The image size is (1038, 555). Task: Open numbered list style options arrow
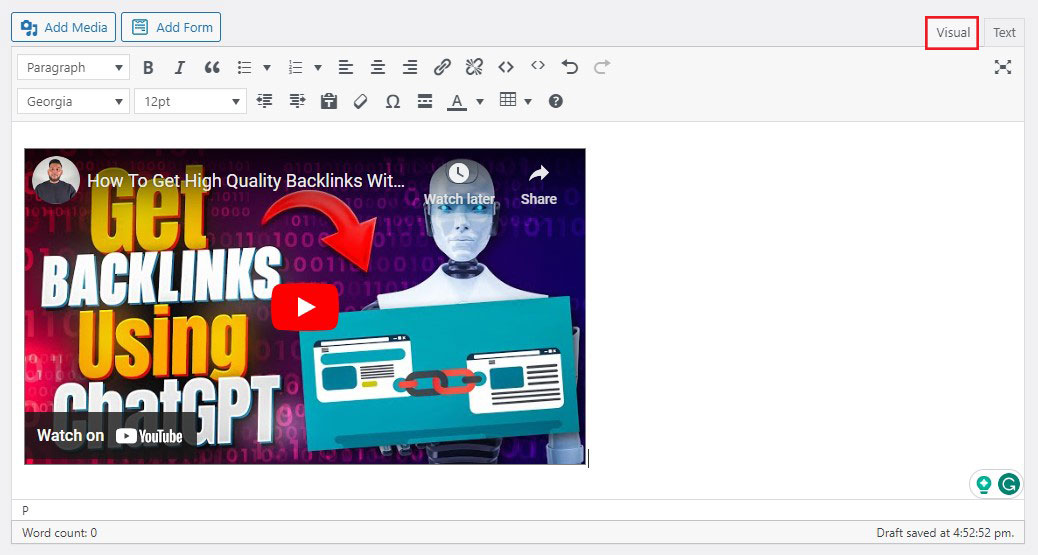coord(318,68)
